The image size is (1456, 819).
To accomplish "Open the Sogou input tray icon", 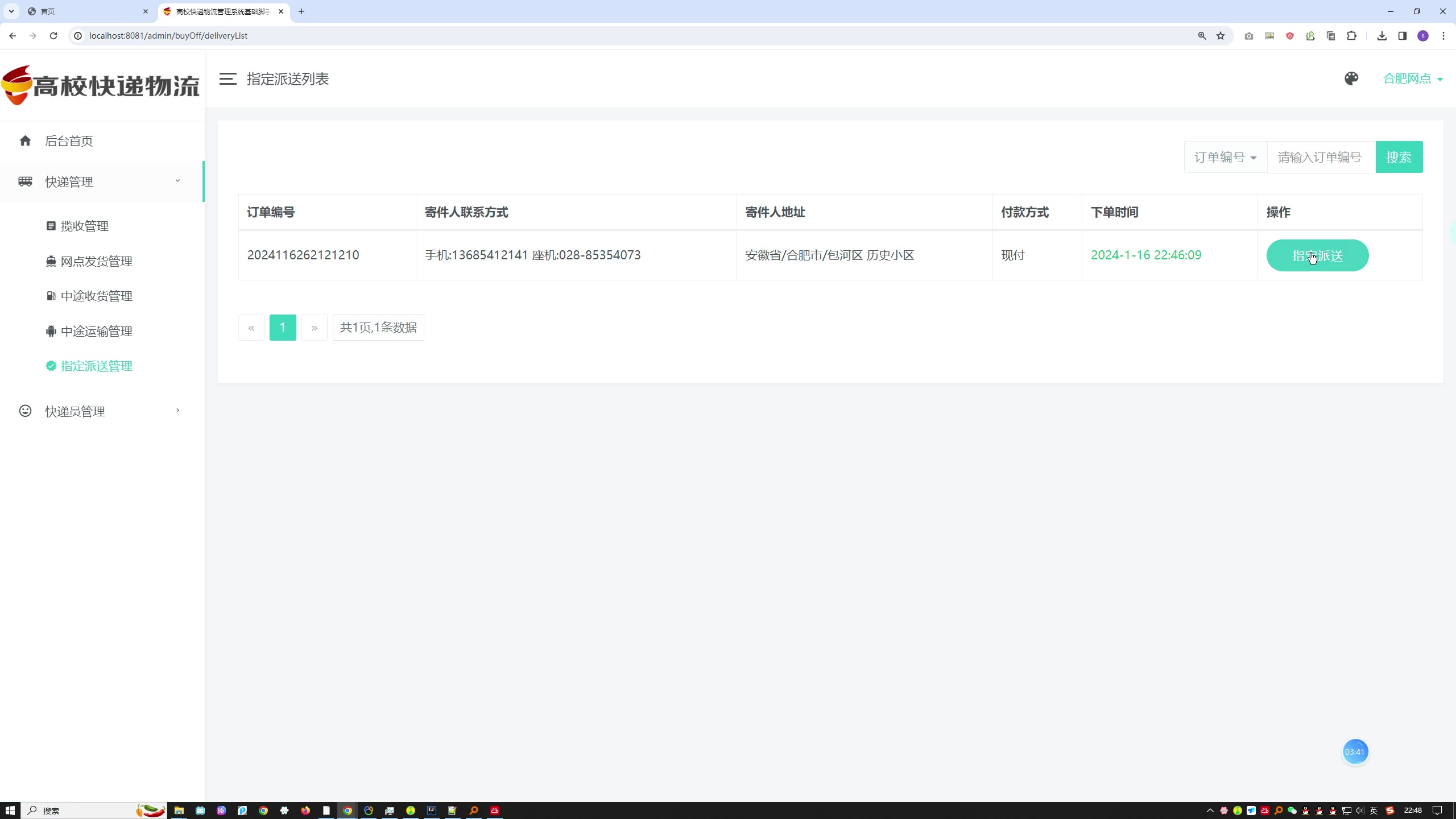I will pyautogui.click(x=1390, y=810).
